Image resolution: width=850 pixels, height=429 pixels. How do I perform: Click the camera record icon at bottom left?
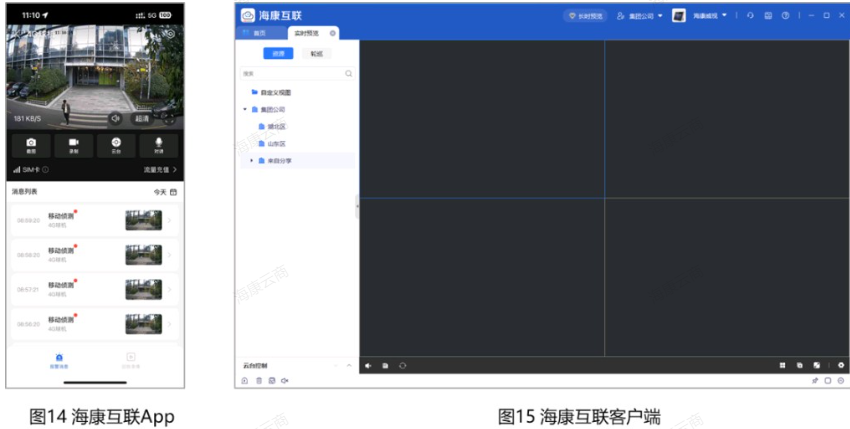tap(285, 381)
